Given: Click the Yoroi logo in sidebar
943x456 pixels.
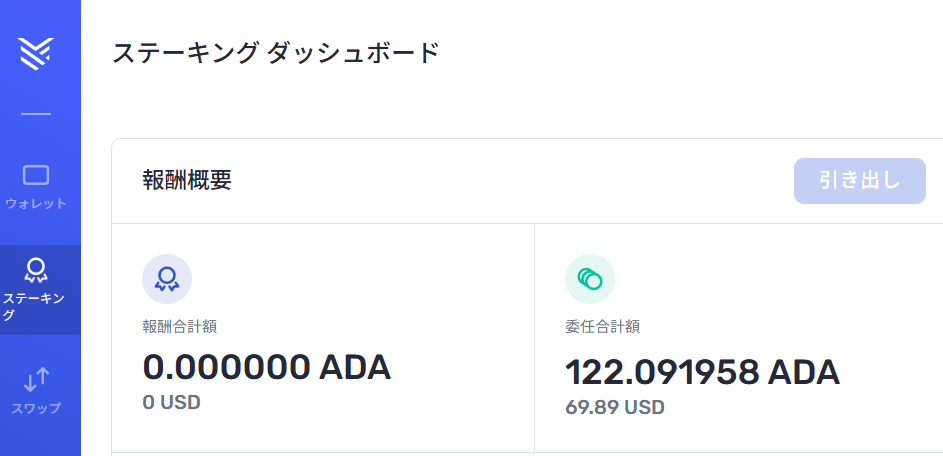Looking at the screenshot, I should tap(36, 54).
